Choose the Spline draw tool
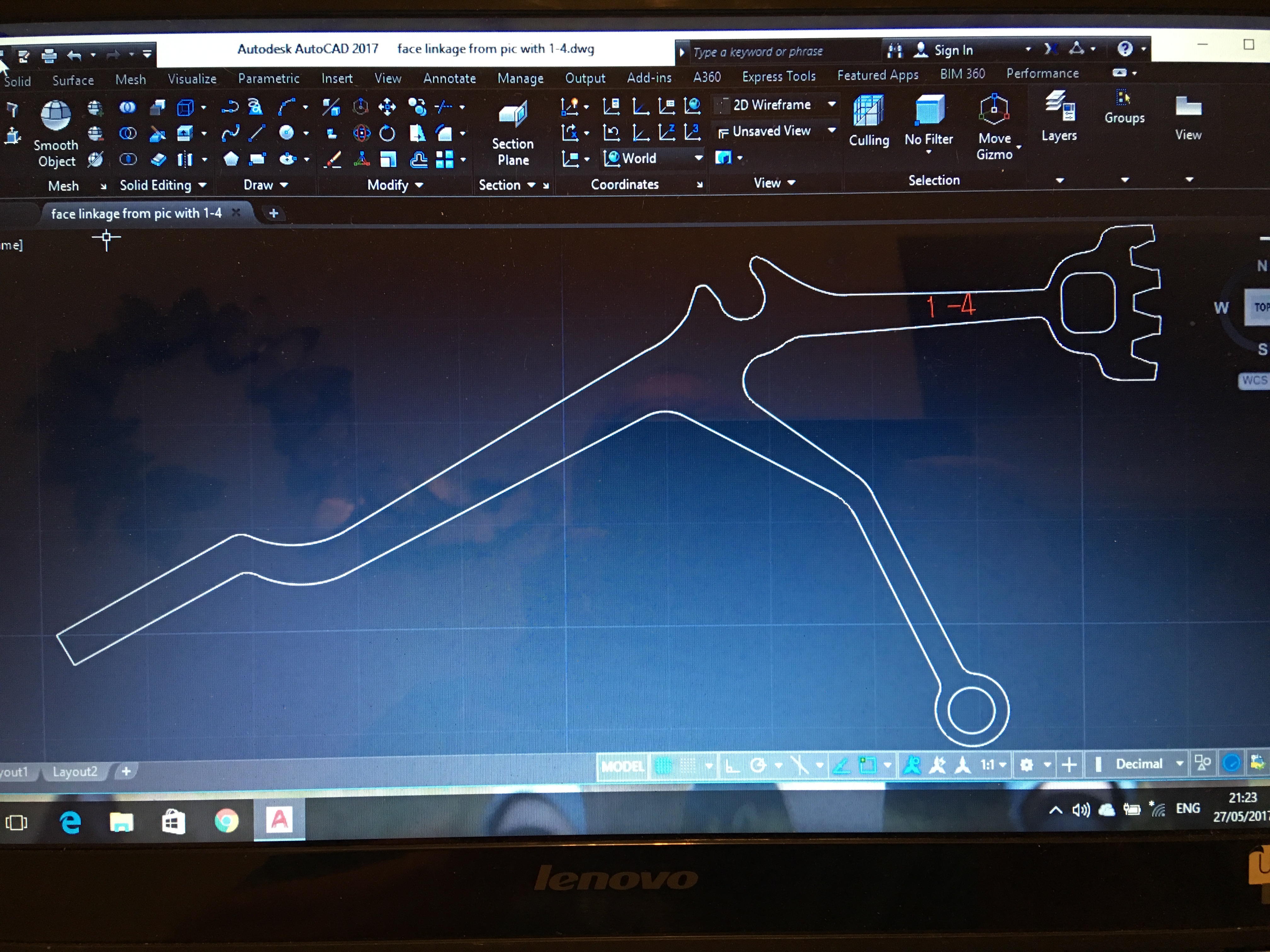This screenshot has width=1270, height=952. click(230, 134)
